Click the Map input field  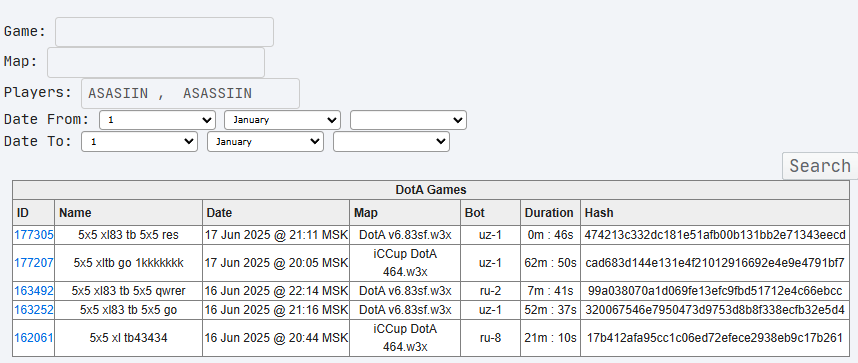tap(156, 62)
